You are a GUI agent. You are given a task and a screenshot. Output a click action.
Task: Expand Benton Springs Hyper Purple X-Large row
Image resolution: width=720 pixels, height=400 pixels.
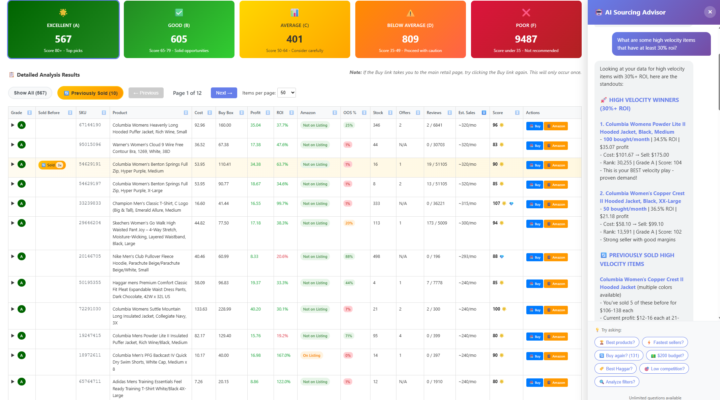pyautogui.click(x=12, y=184)
